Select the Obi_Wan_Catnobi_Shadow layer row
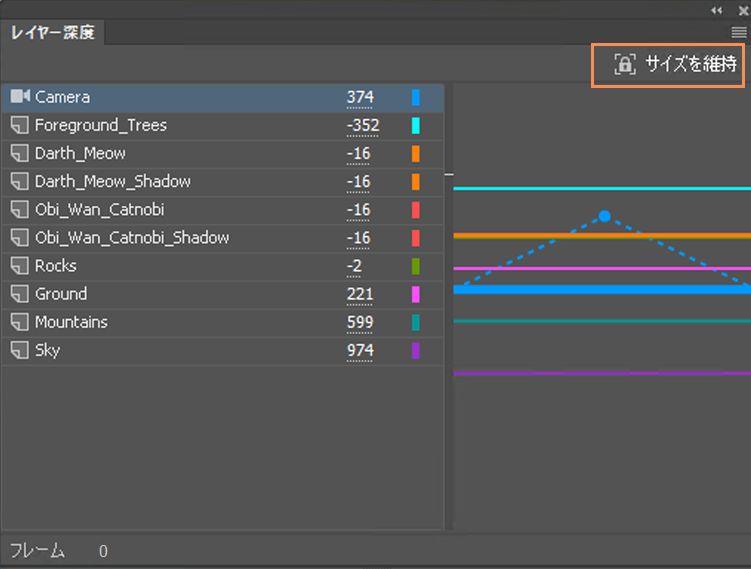Screen dimensions: 751x569 132,238
